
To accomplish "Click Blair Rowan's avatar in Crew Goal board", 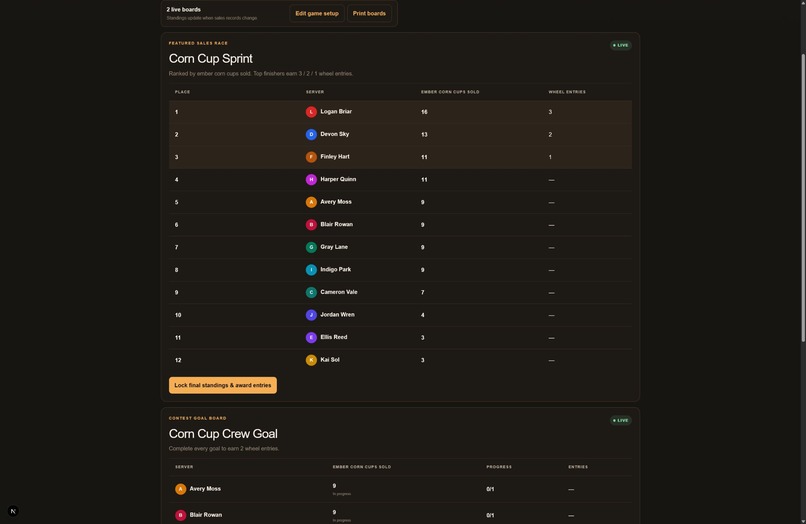I will click(x=180, y=515).
